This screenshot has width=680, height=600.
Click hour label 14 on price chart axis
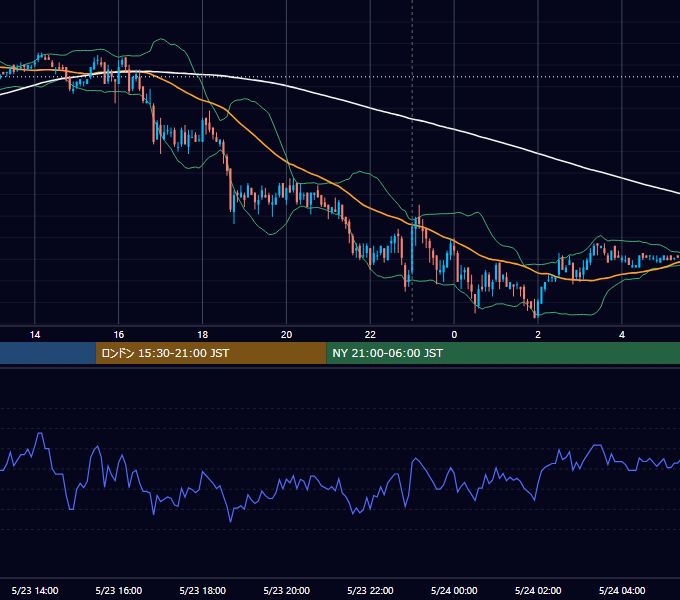35,335
